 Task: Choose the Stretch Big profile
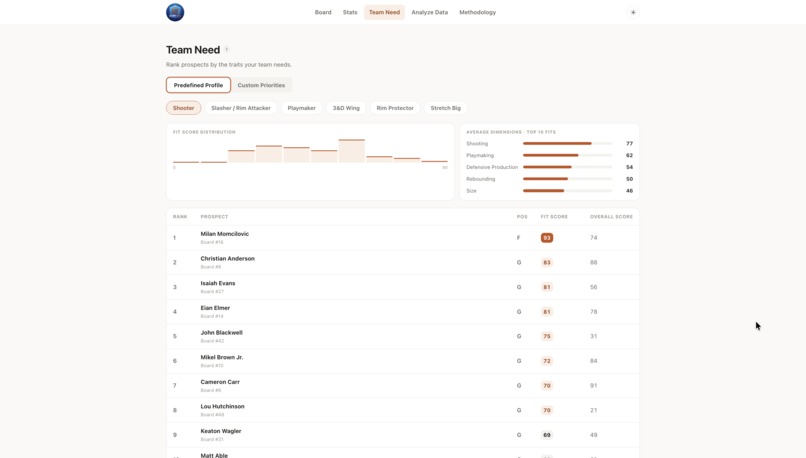pyautogui.click(x=445, y=108)
